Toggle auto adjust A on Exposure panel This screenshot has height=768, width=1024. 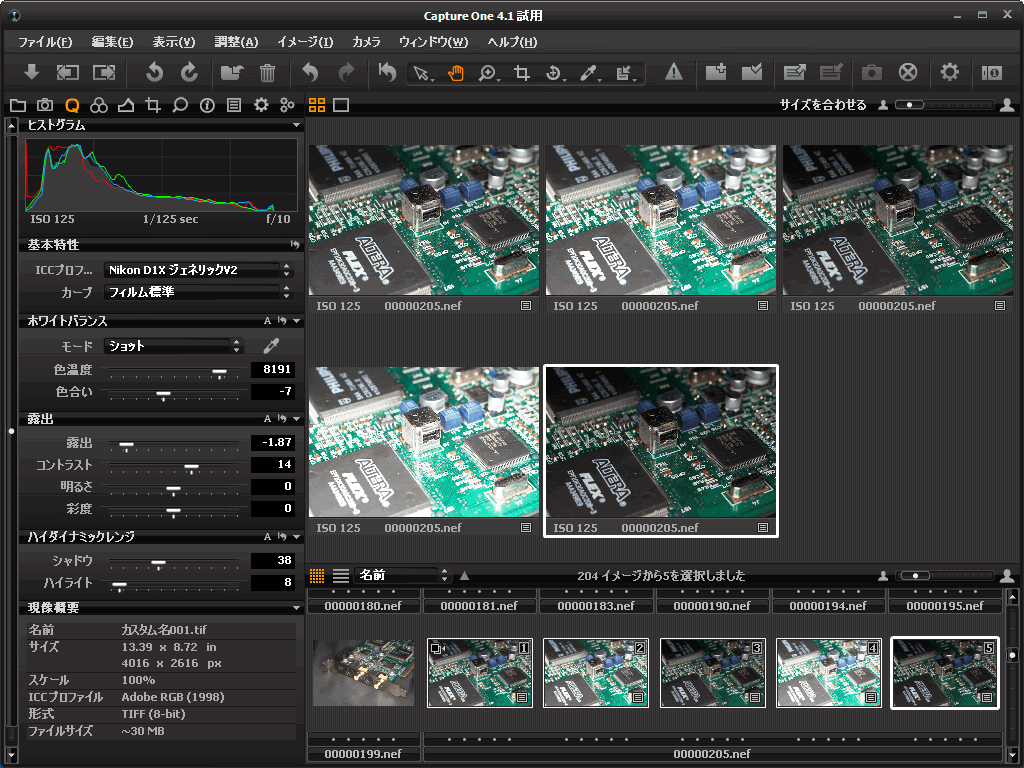click(x=267, y=419)
